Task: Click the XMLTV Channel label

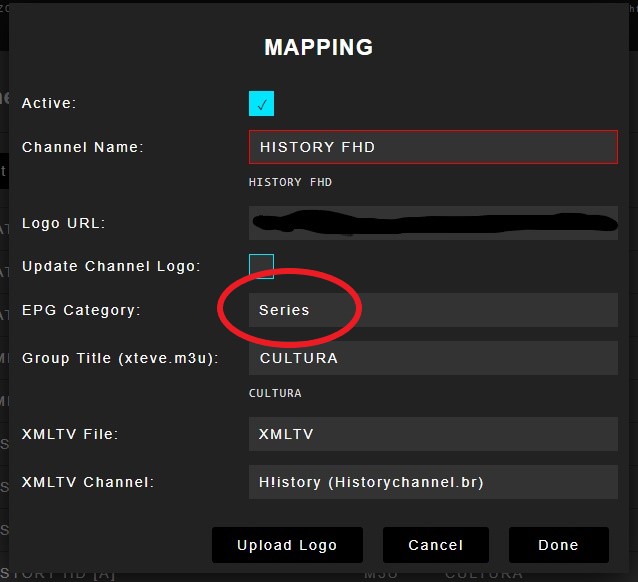Action: pyautogui.click(x=88, y=482)
